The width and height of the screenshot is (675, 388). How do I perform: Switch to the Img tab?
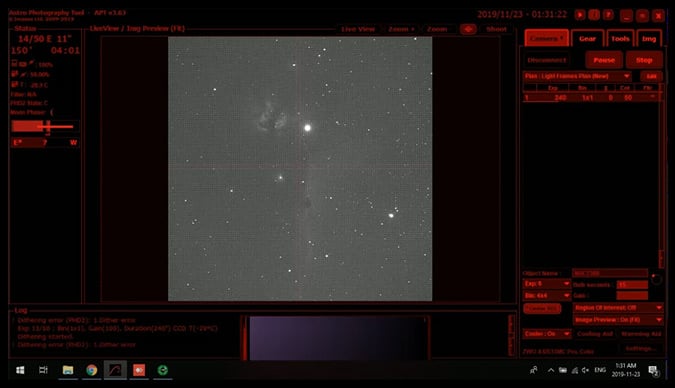649,38
